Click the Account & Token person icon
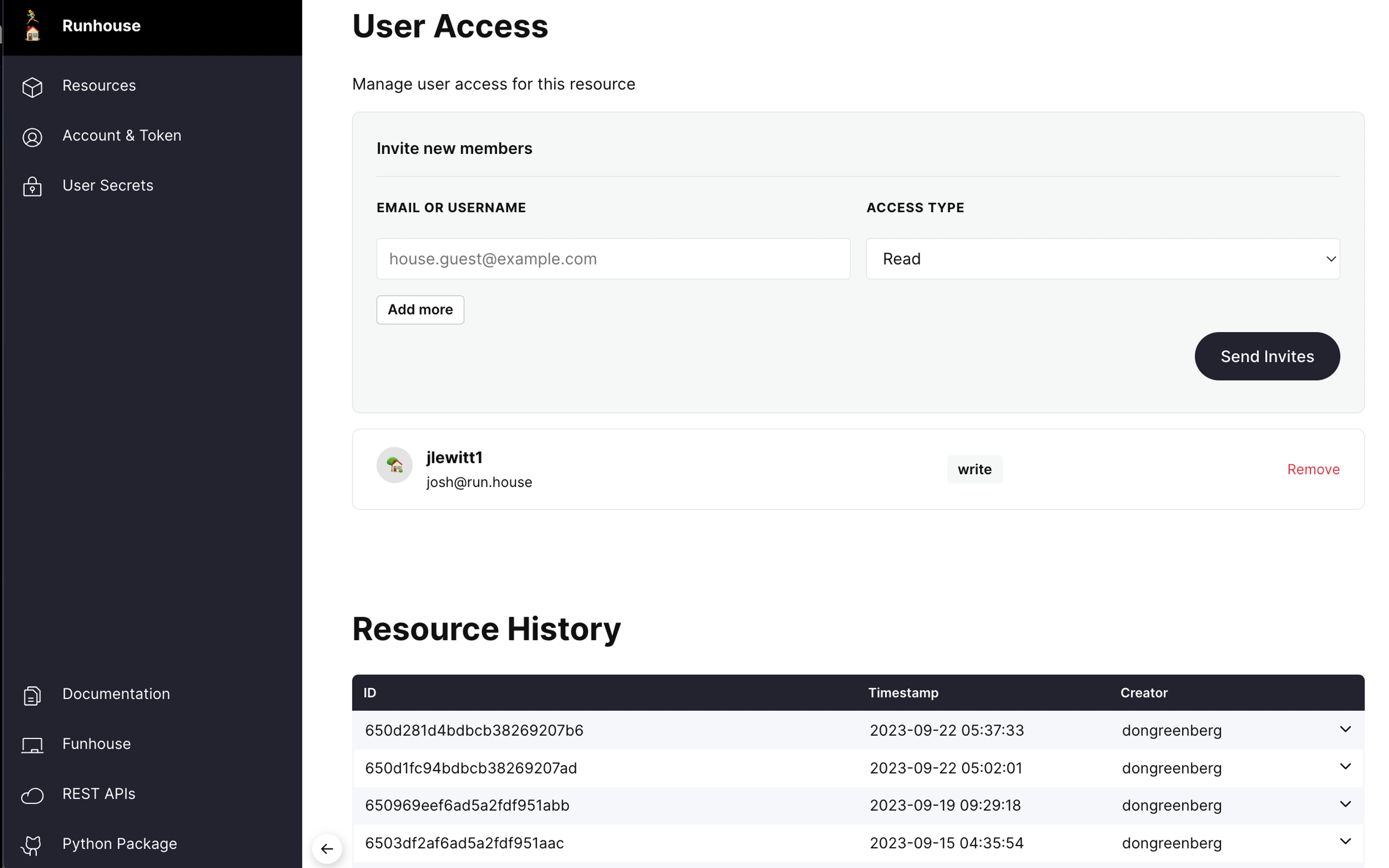Image resolution: width=1389 pixels, height=868 pixels. tap(32, 137)
